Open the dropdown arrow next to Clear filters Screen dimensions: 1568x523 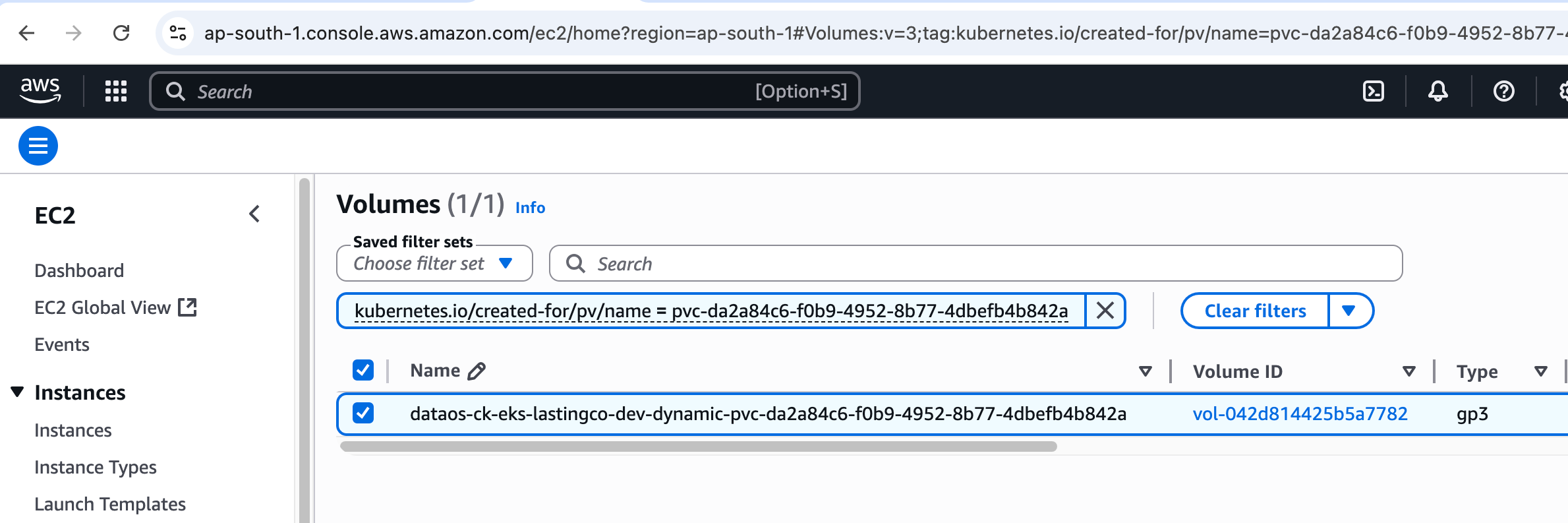click(x=1349, y=311)
